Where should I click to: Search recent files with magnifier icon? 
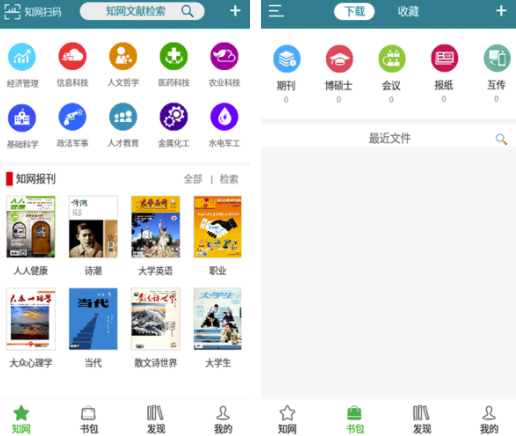[x=501, y=139]
